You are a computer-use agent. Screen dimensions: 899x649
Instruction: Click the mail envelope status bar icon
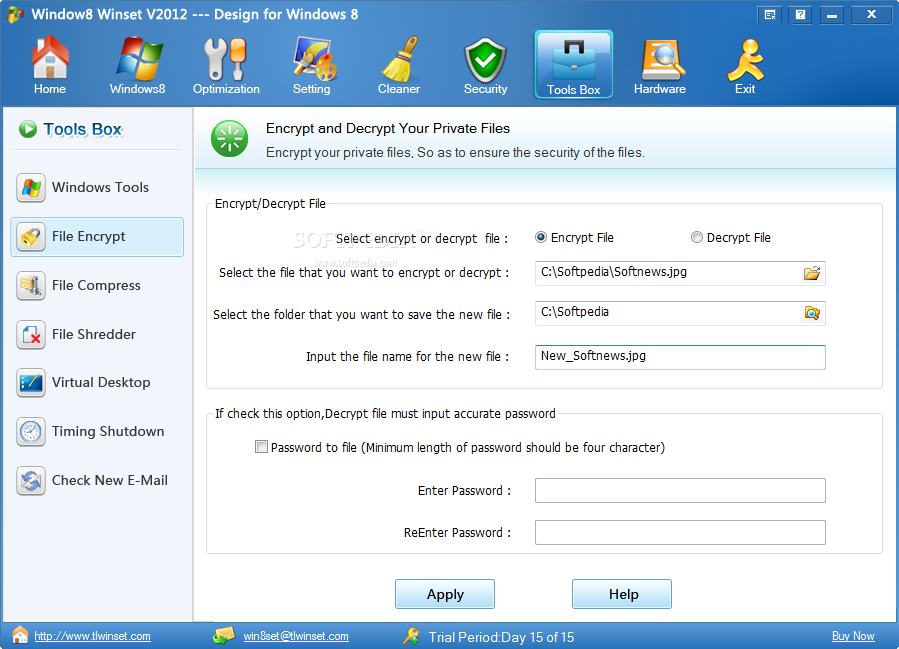click(224, 635)
